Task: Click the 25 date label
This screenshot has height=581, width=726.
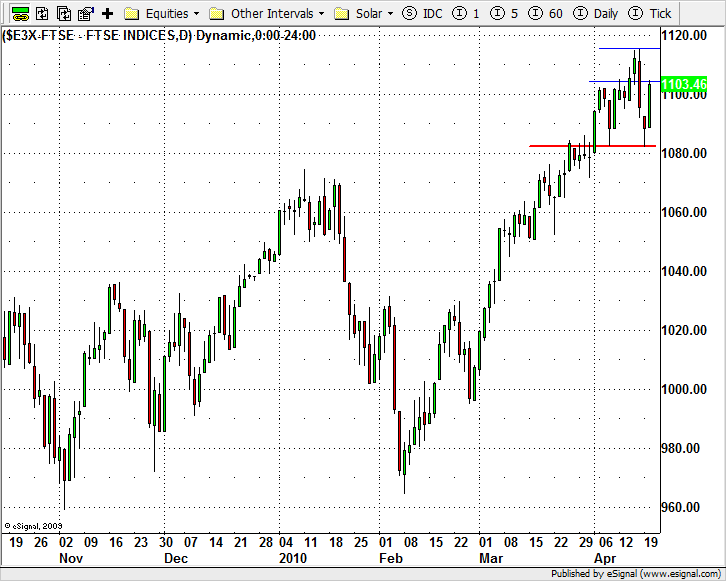Action: (x=361, y=542)
